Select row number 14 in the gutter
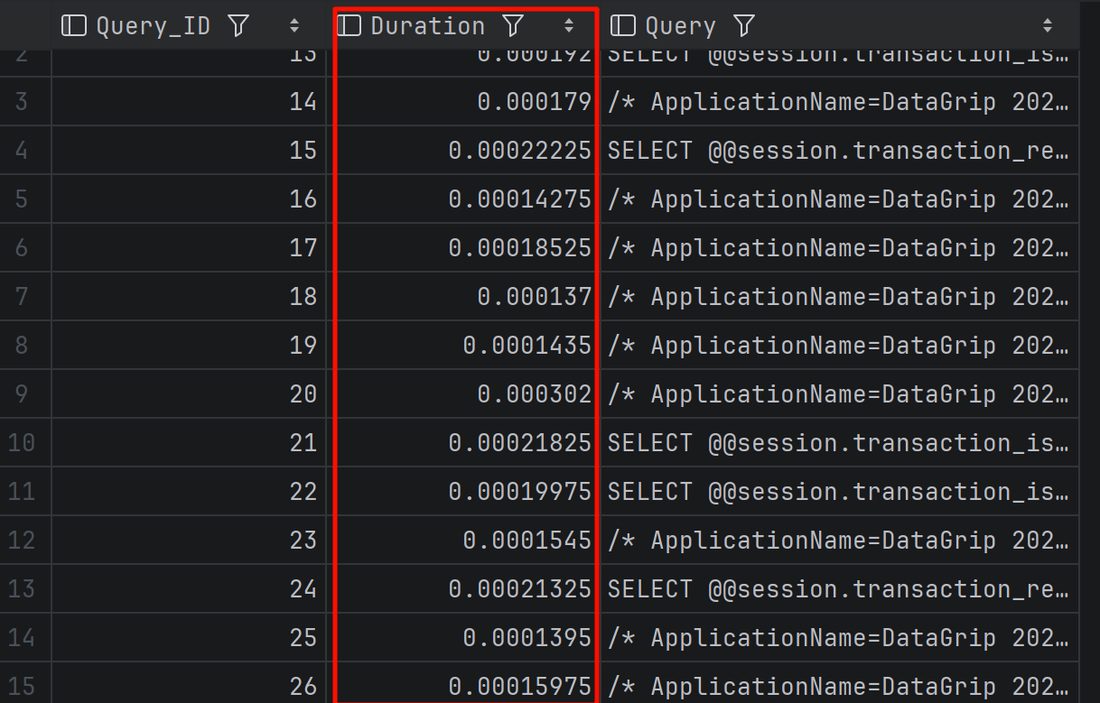The height and width of the screenshot is (703, 1100). click(22, 638)
